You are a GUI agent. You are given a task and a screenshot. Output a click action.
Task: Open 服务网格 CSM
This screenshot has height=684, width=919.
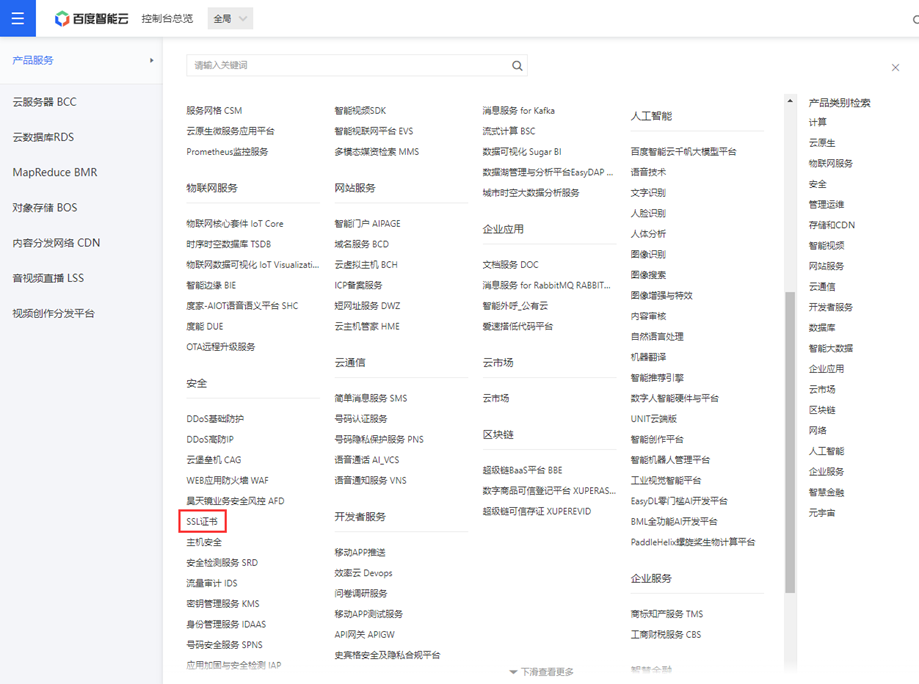(x=214, y=111)
